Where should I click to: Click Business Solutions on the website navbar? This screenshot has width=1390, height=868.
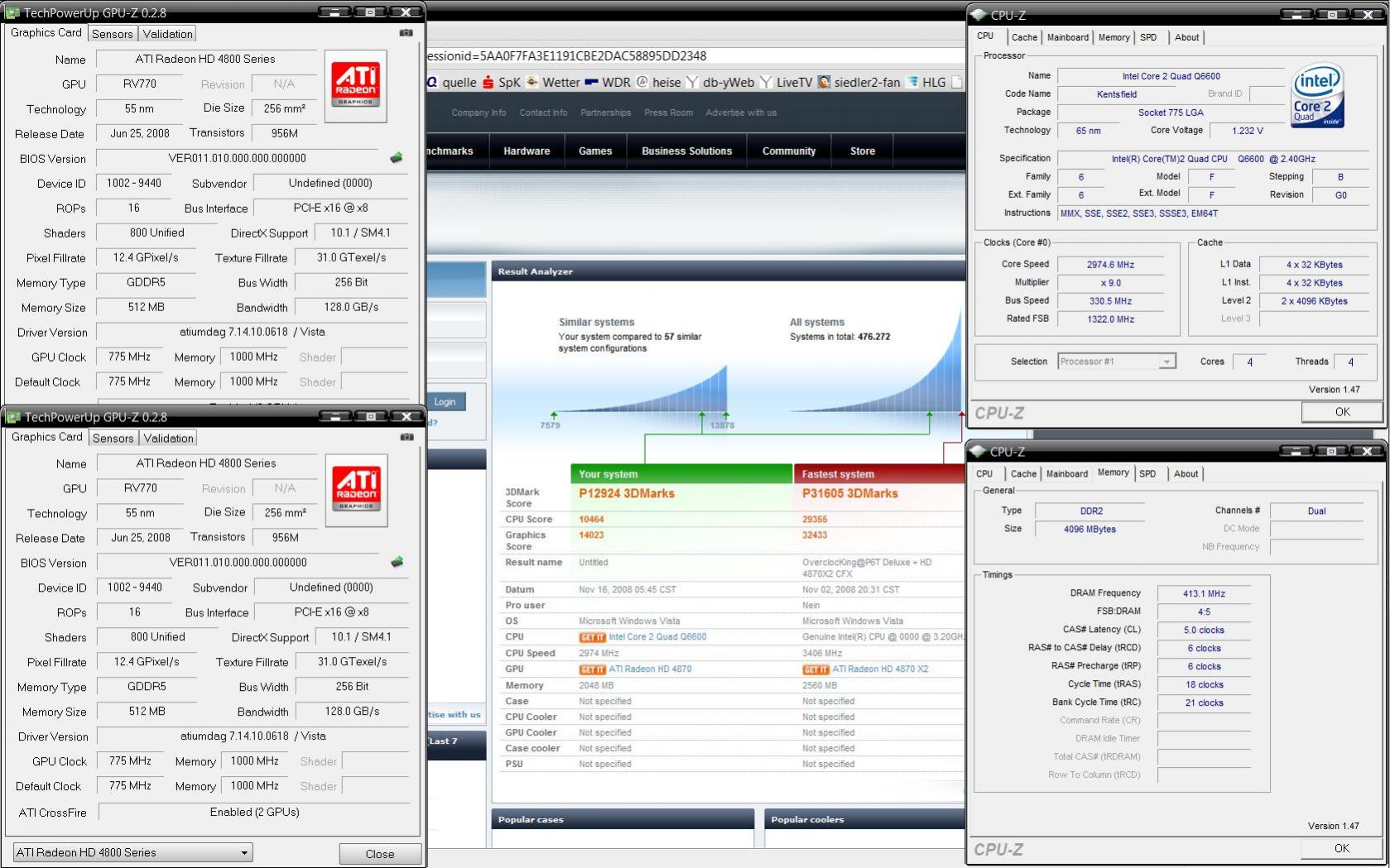point(687,151)
